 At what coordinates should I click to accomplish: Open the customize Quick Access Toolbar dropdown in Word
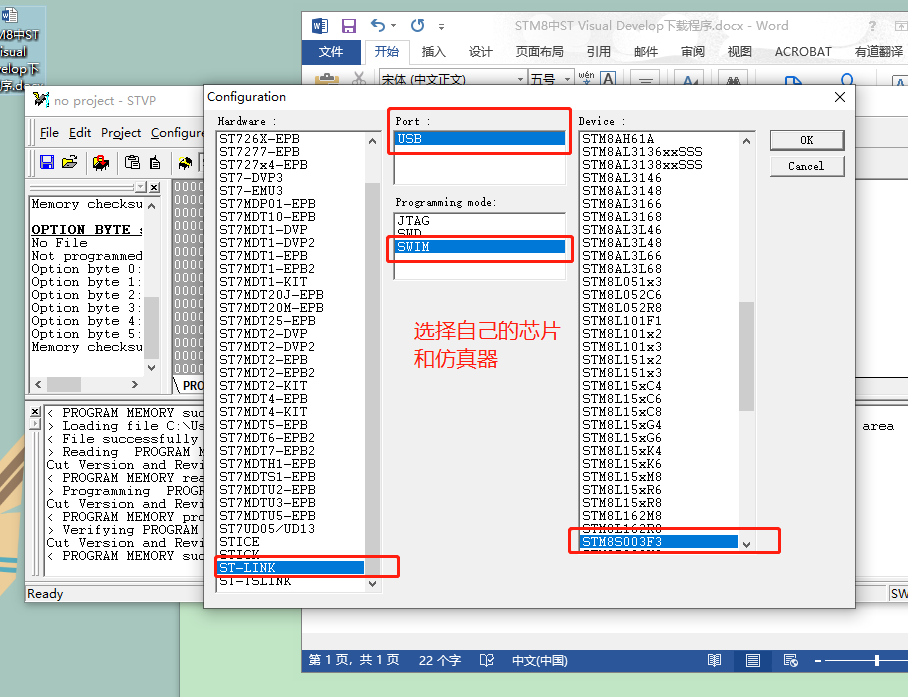(x=441, y=26)
